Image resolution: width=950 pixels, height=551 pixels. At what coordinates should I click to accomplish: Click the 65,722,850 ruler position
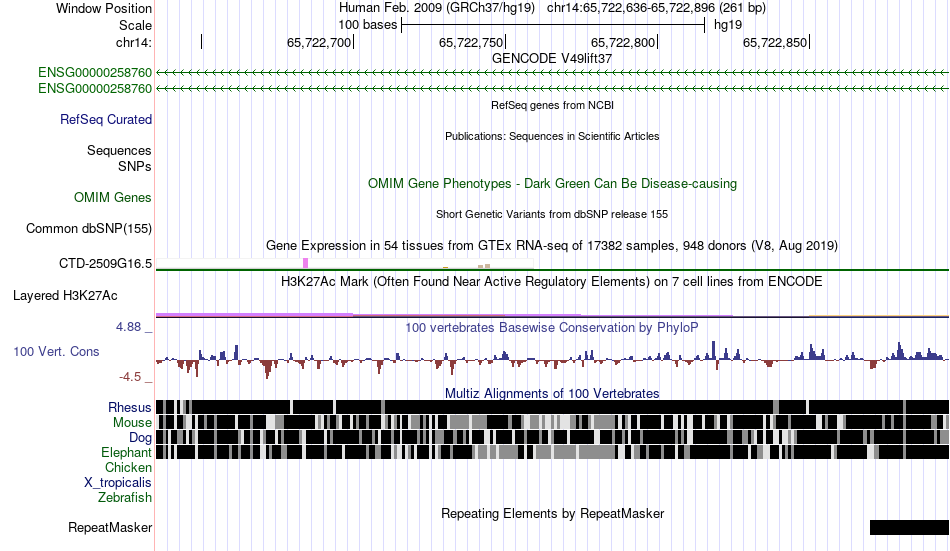(x=776, y=42)
